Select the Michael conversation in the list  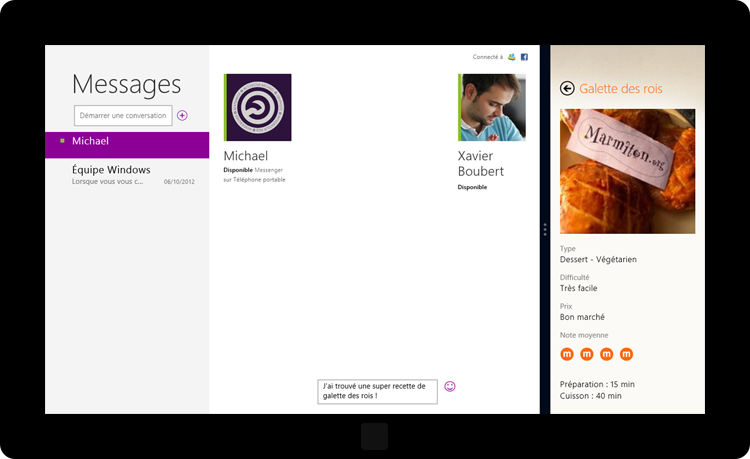click(127, 145)
